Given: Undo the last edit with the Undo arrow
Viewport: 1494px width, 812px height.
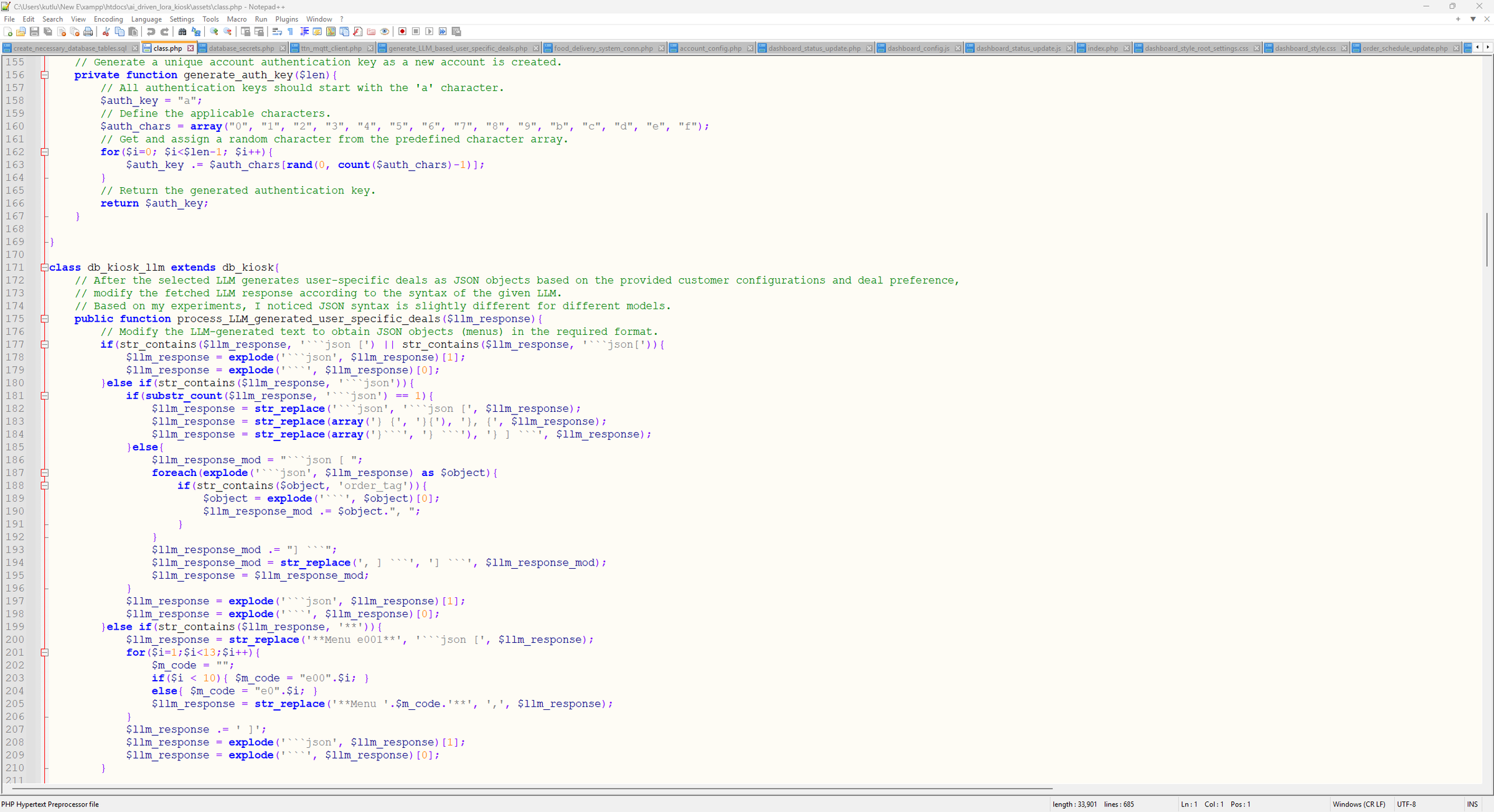Looking at the screenshot, I should 151,32.
